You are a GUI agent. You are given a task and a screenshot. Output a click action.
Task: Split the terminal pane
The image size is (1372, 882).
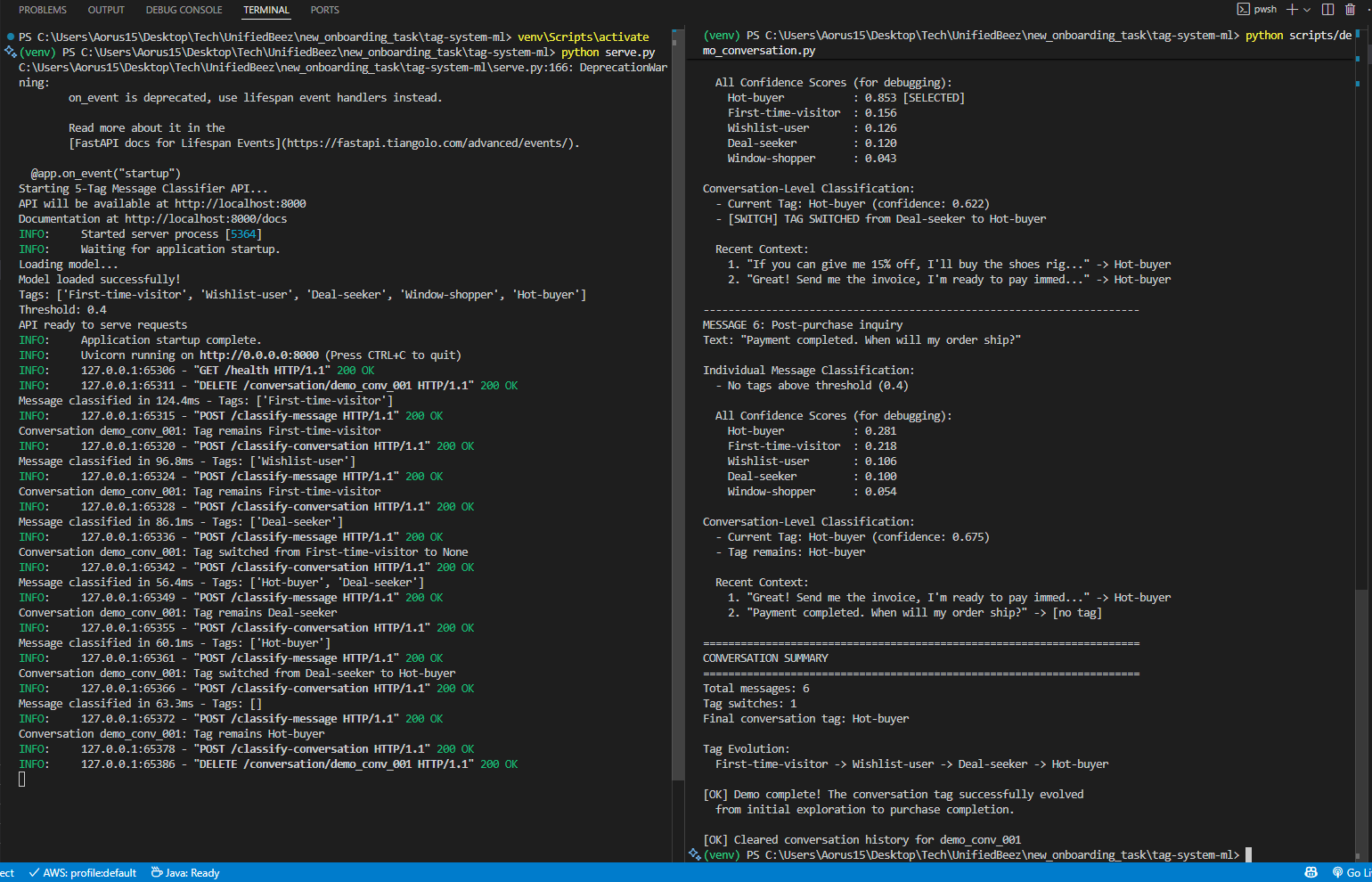(1327, 9)
